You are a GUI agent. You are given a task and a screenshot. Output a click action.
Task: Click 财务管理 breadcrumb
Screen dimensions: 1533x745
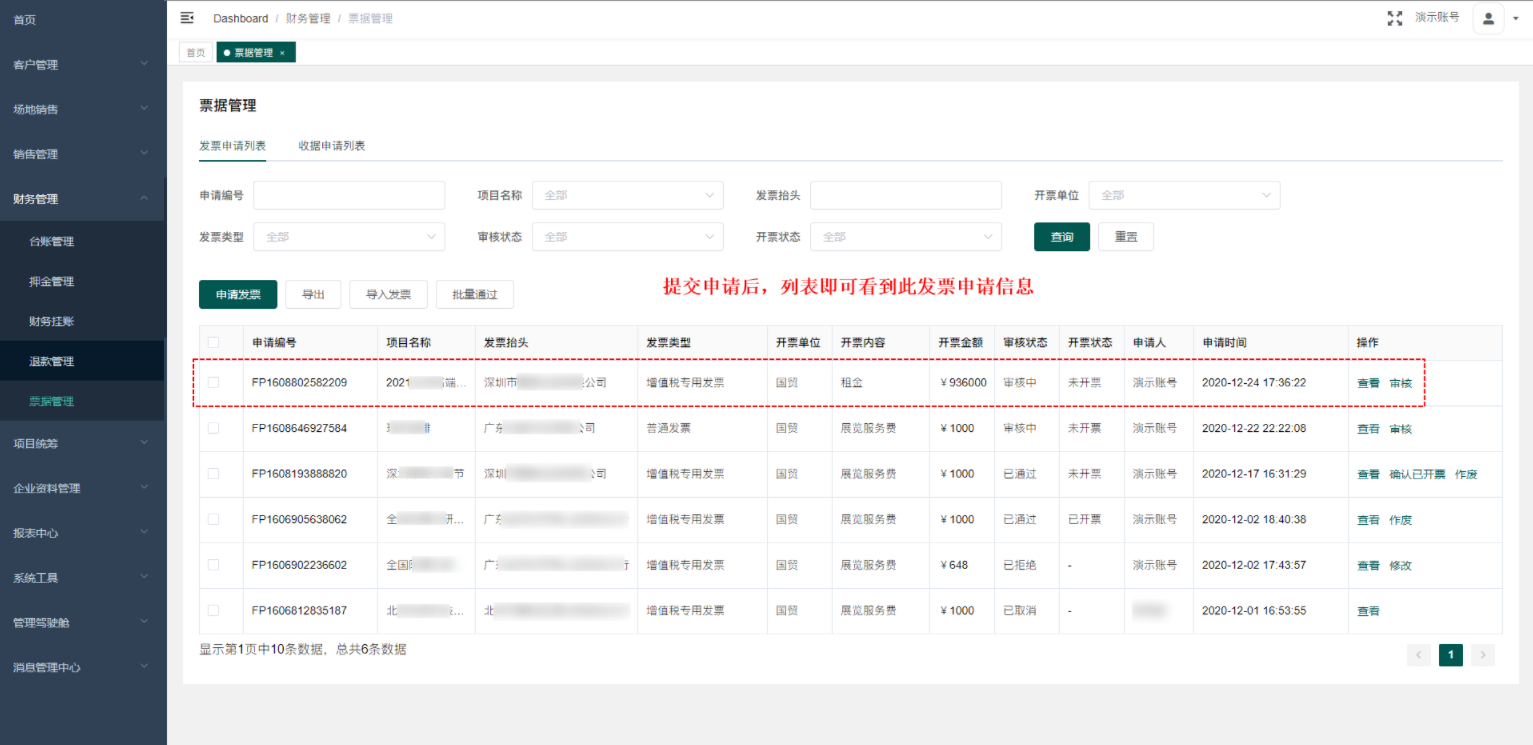[308, 18]
